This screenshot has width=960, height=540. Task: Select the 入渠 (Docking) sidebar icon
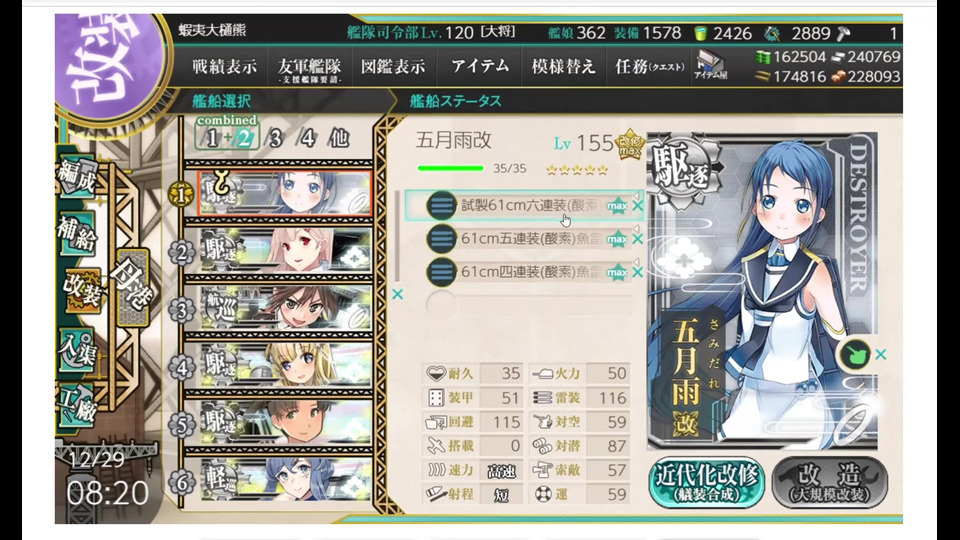[x=78, y=350]
